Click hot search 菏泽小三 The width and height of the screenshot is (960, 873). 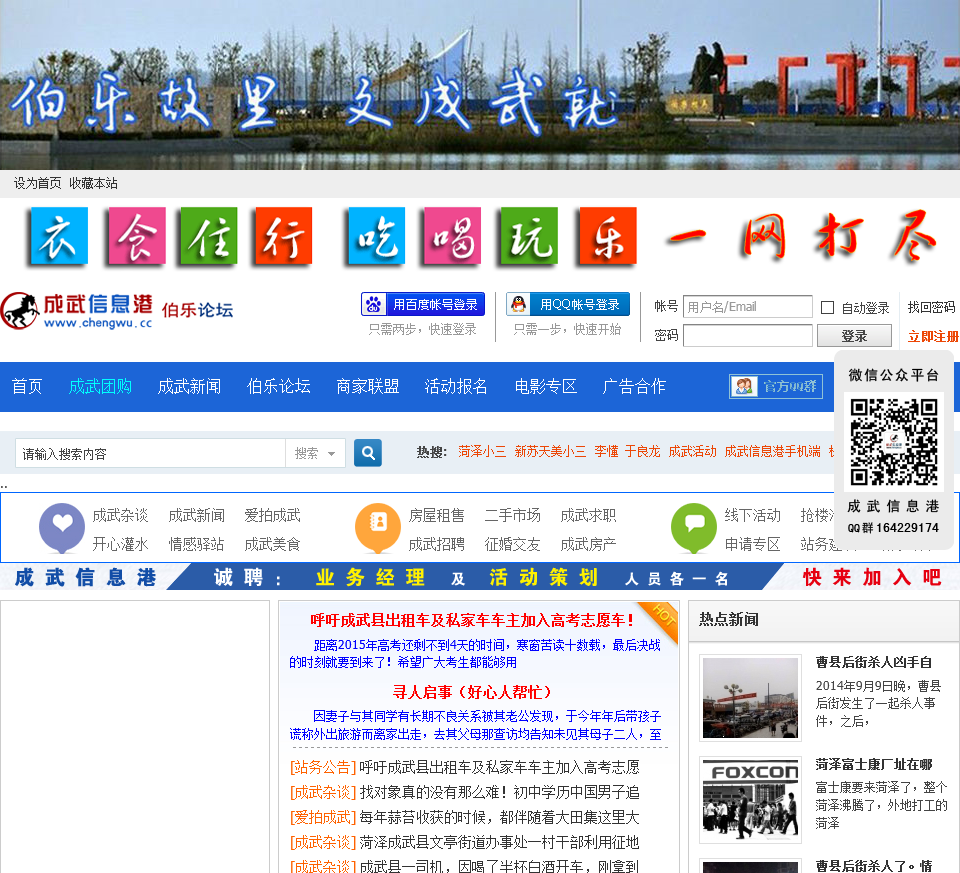tap(482, 451)
